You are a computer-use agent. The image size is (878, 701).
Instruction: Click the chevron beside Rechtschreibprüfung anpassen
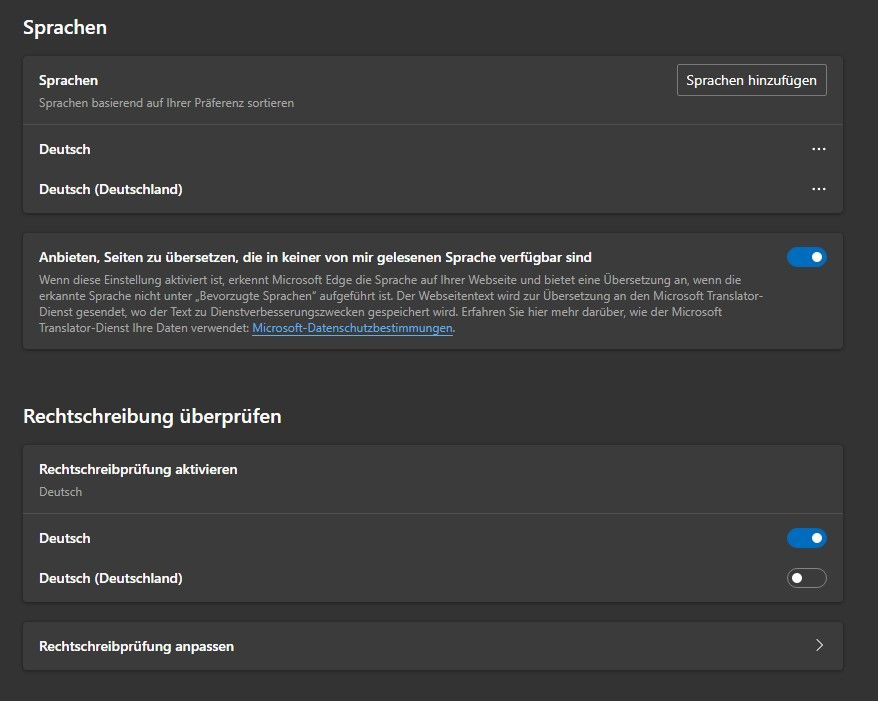click(x=819, y=646)
